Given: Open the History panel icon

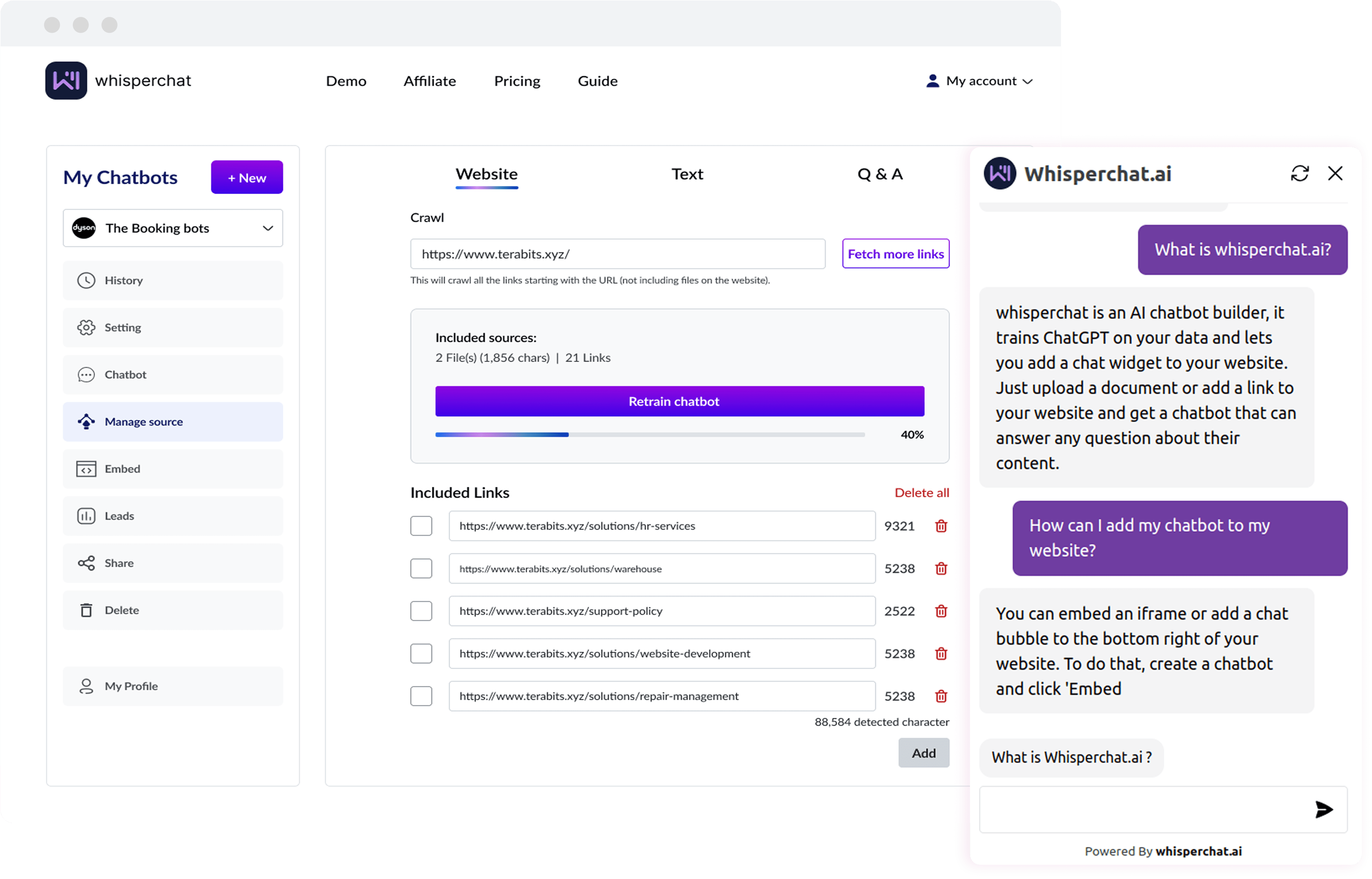Looking at the screenshot, I should coord(87,280).
